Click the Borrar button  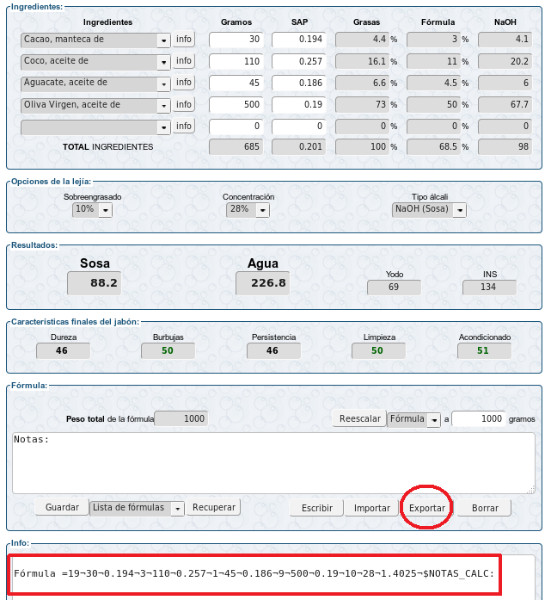pyautogui.click(x=485, y=508)
